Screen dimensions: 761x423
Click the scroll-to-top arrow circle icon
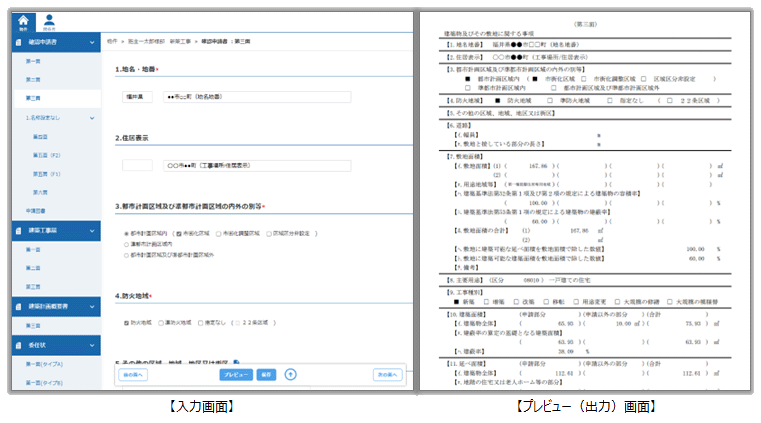pyautogui.click(x=291, y=374)
